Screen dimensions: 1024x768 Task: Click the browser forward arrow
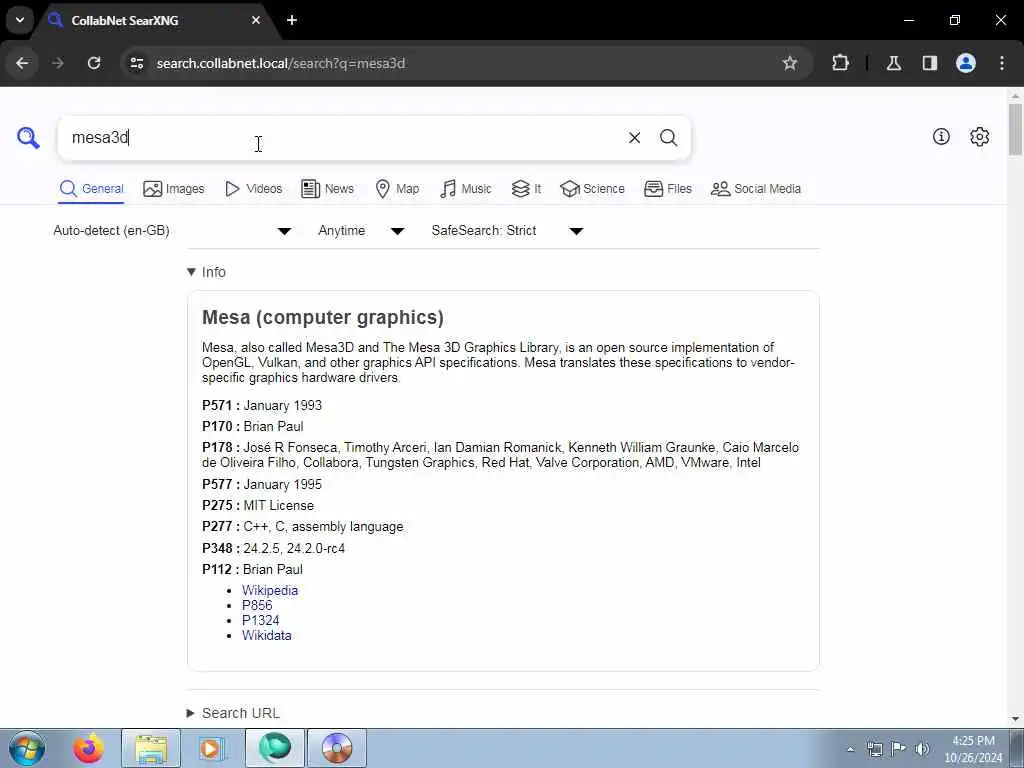click(58, 63)
